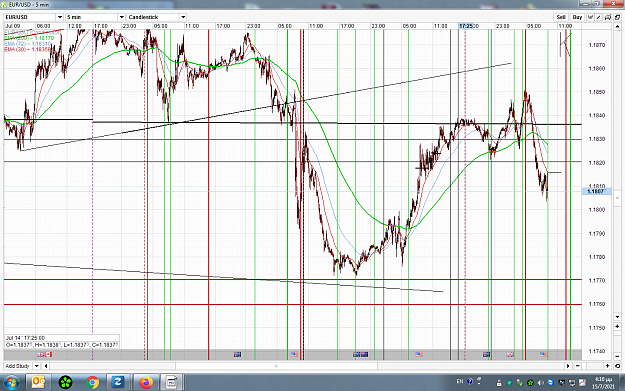625x391 pixels.
Task: Click the horizontal zoom slider
Action: tap(592, 366)
